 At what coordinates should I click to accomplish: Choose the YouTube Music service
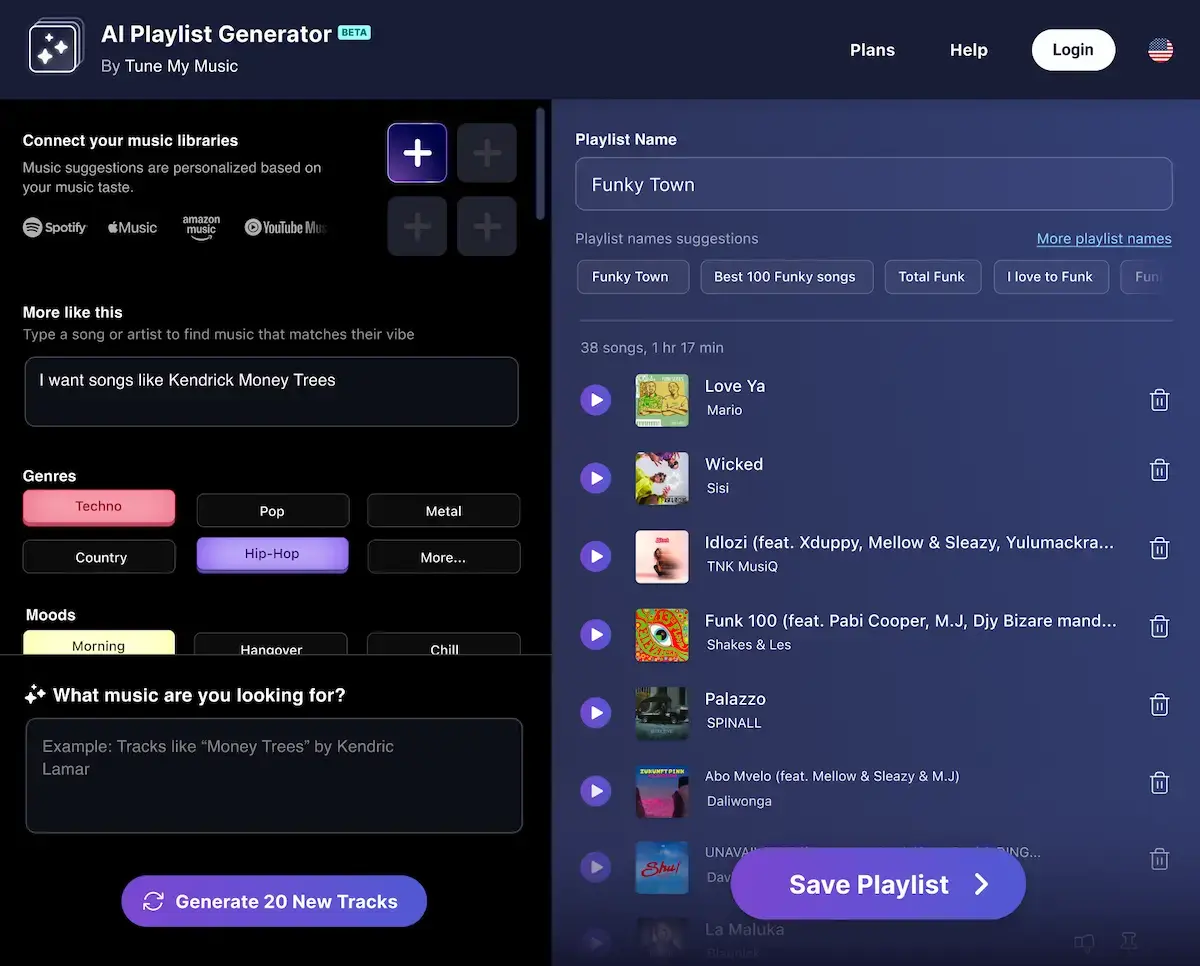pos(285,227)
